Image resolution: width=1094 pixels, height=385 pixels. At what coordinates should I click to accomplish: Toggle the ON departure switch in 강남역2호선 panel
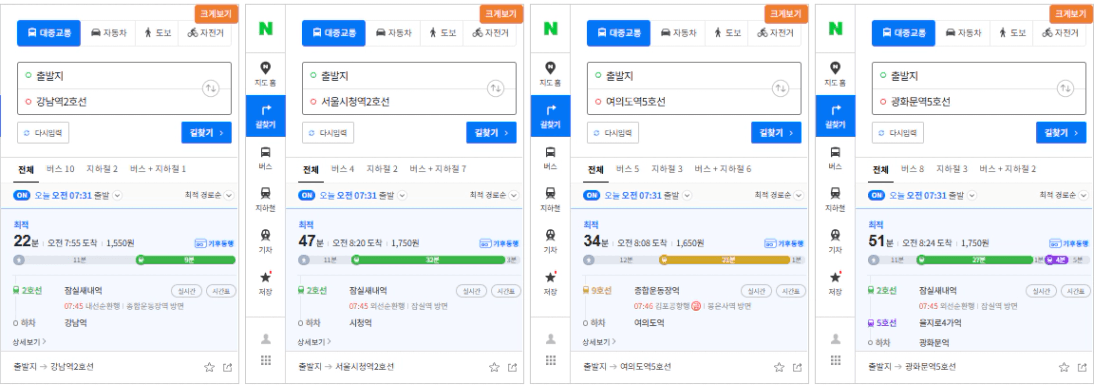coord(21,196)
